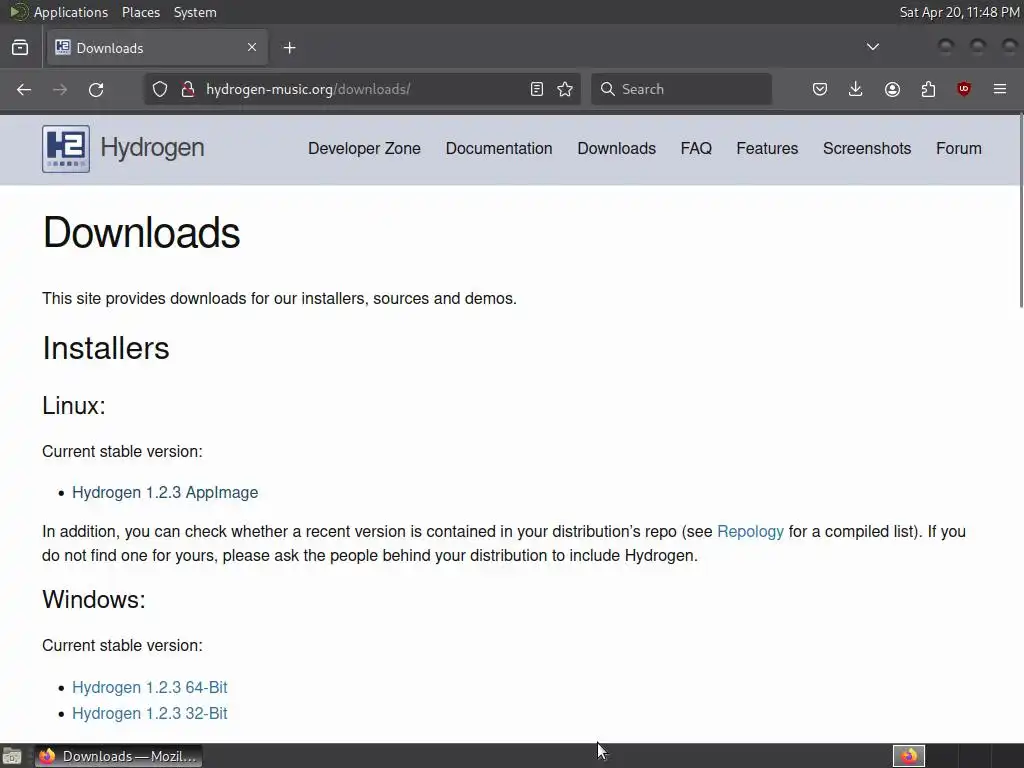Click the Hydrogen site title text
The height and width of the screenshot is (768, 1024).
tap(152, 148)
